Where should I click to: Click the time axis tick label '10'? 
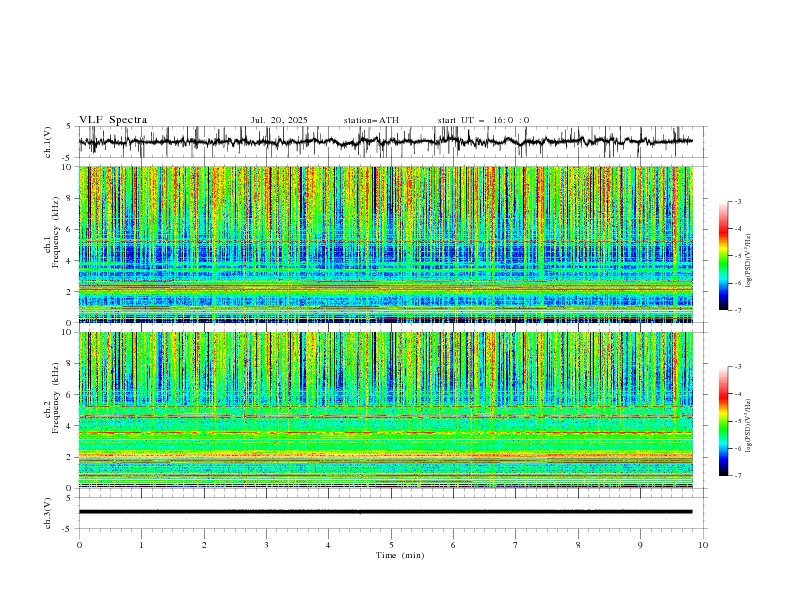pyautogui.click(x=703, y=545)
